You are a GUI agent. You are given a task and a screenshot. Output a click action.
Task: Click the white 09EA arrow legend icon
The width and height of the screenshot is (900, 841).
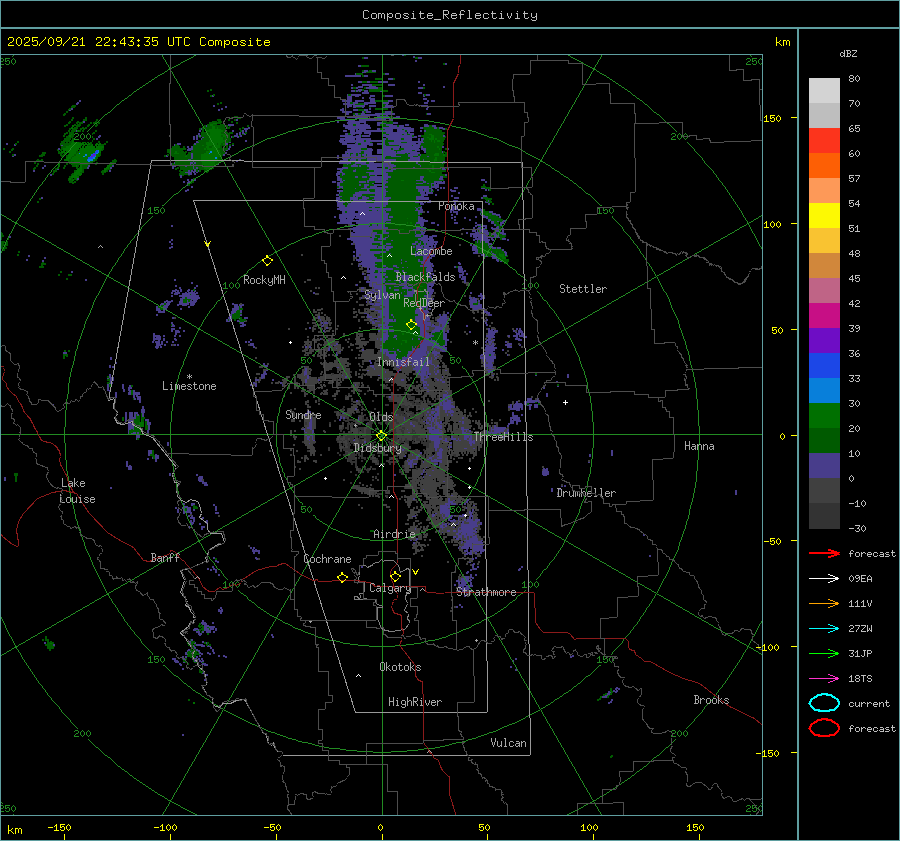click(823, 578)
